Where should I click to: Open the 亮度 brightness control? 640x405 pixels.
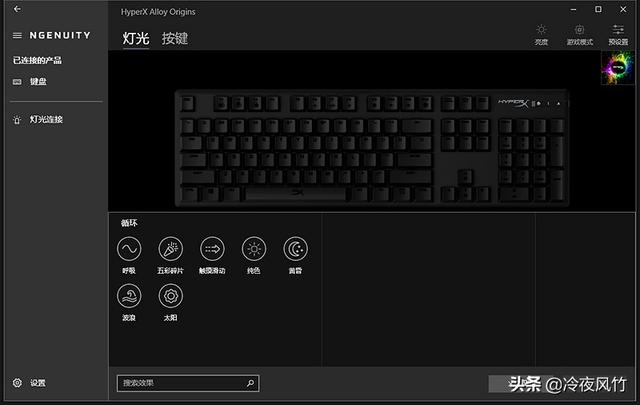pyautogui.click(x=541, y=35)
